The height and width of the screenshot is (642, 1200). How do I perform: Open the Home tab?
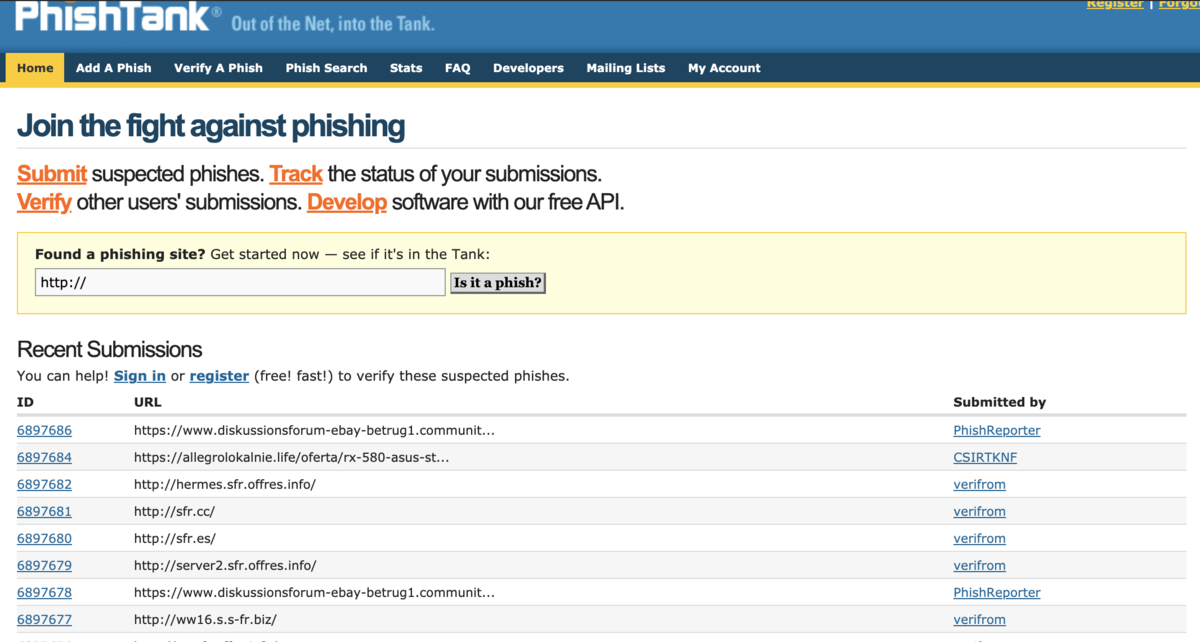click(x=35, y=68)
